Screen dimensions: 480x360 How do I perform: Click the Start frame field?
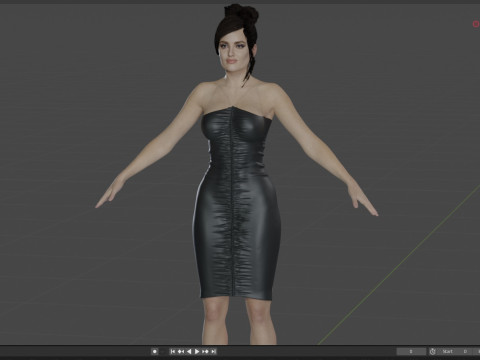coord(455,351)
